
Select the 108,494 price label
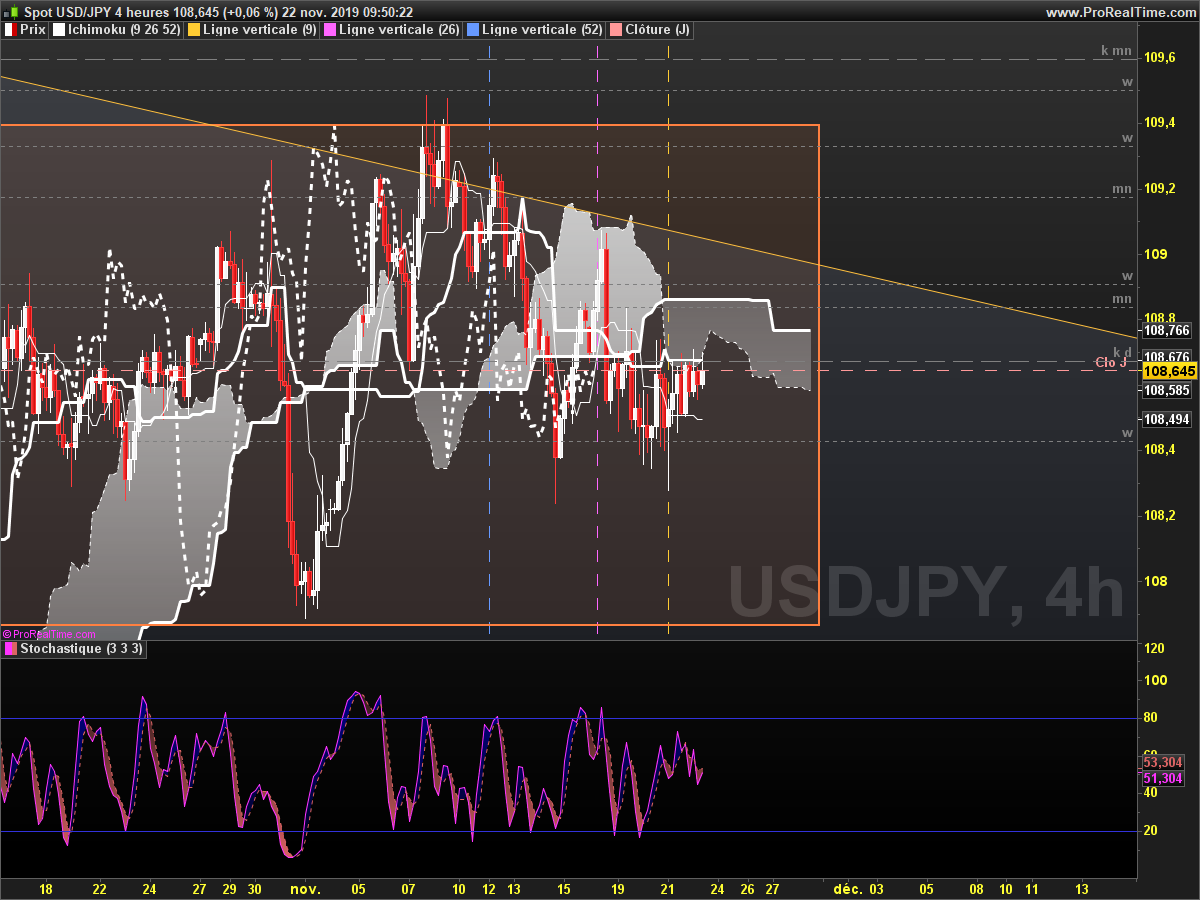coord(1167,420)
